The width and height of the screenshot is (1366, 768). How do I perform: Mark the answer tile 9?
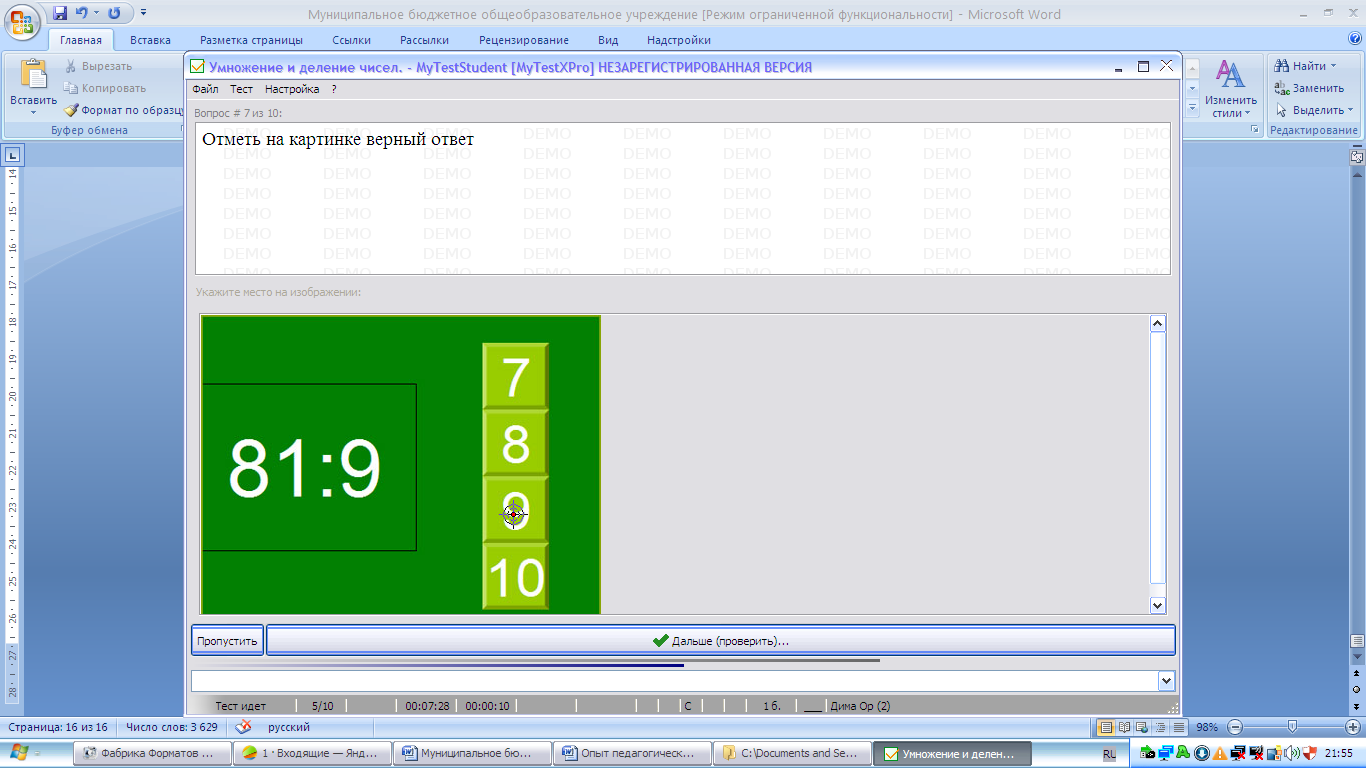(x=515, y=509)
